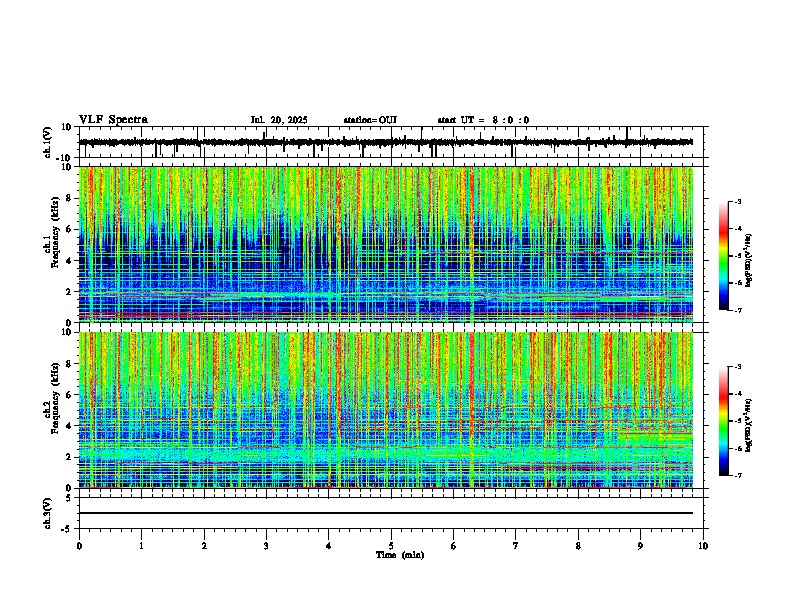Click the "10" tick on the Time axis
The height and width of the screenshot is (612, 792).
point(703,546)
